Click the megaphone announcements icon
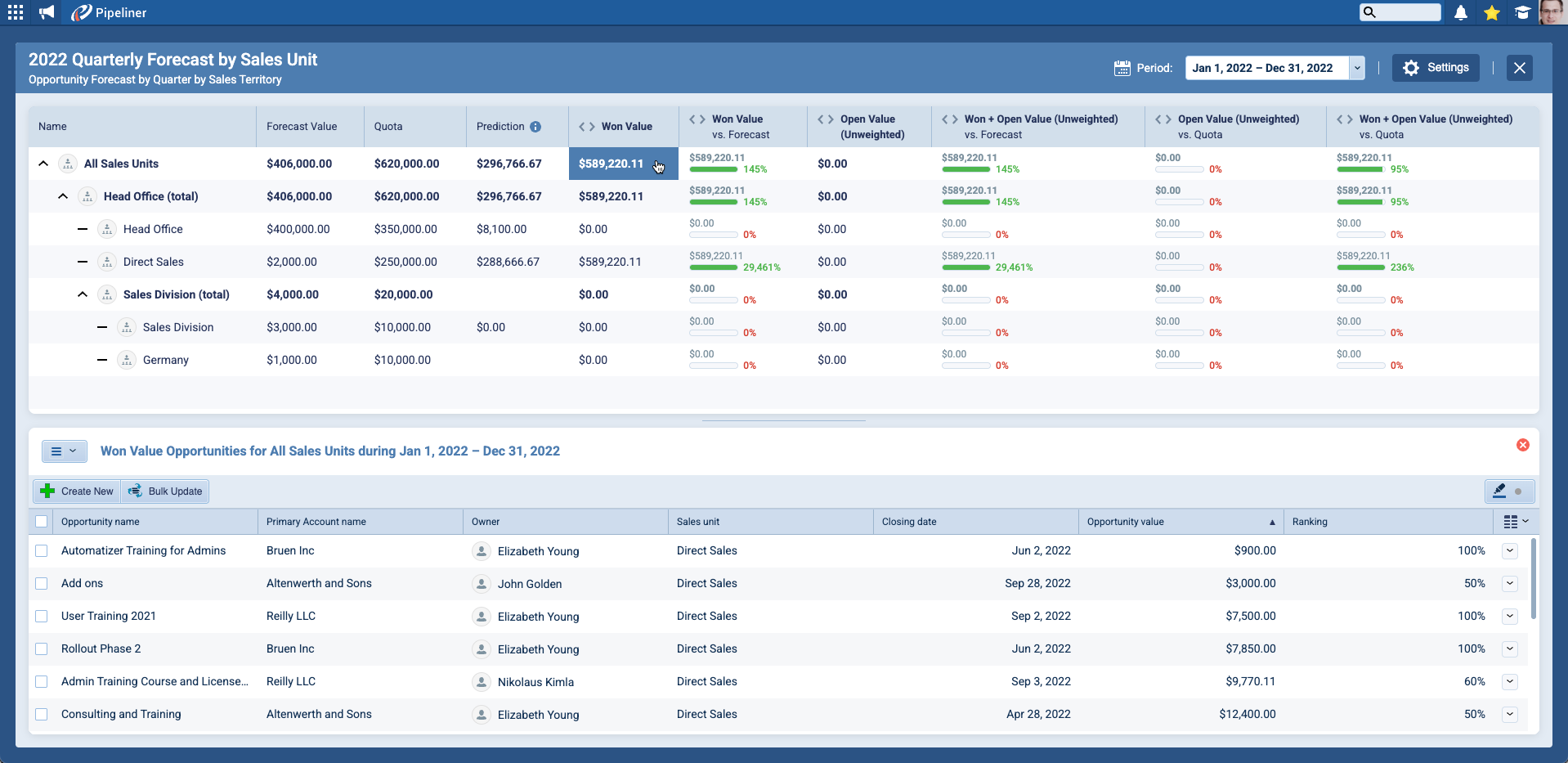Image resolution: width=1568 pixels, height=763 pixels. pos(47,12)
